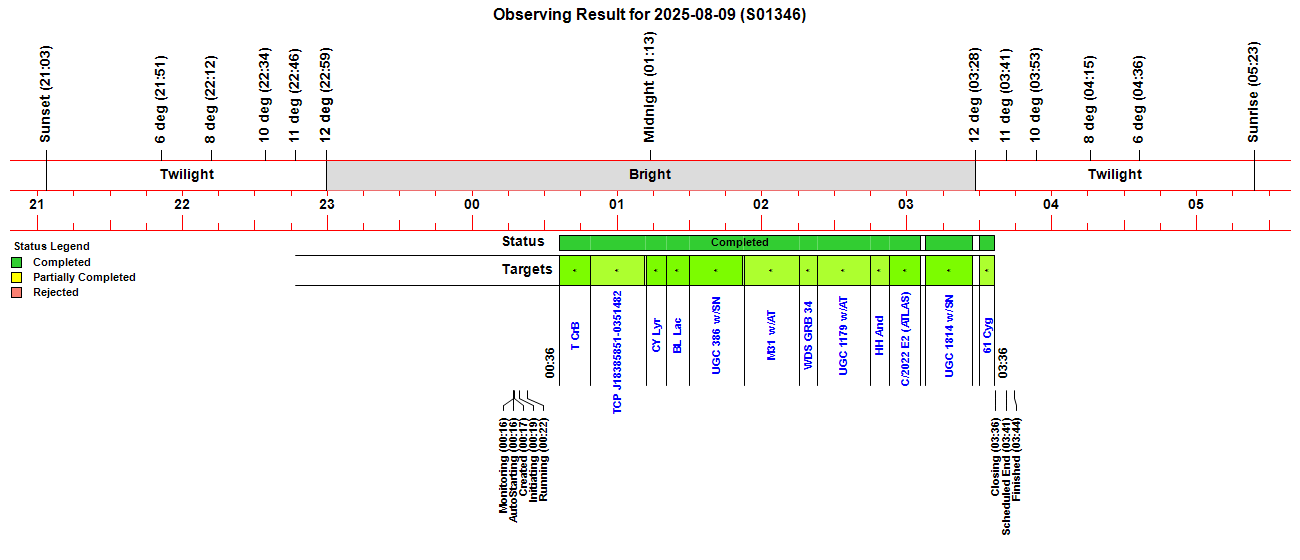Screen dimensions: 1300x560
Task: Click the TCP J18385851-0351482 target label
Action: [x=617, y=352]
